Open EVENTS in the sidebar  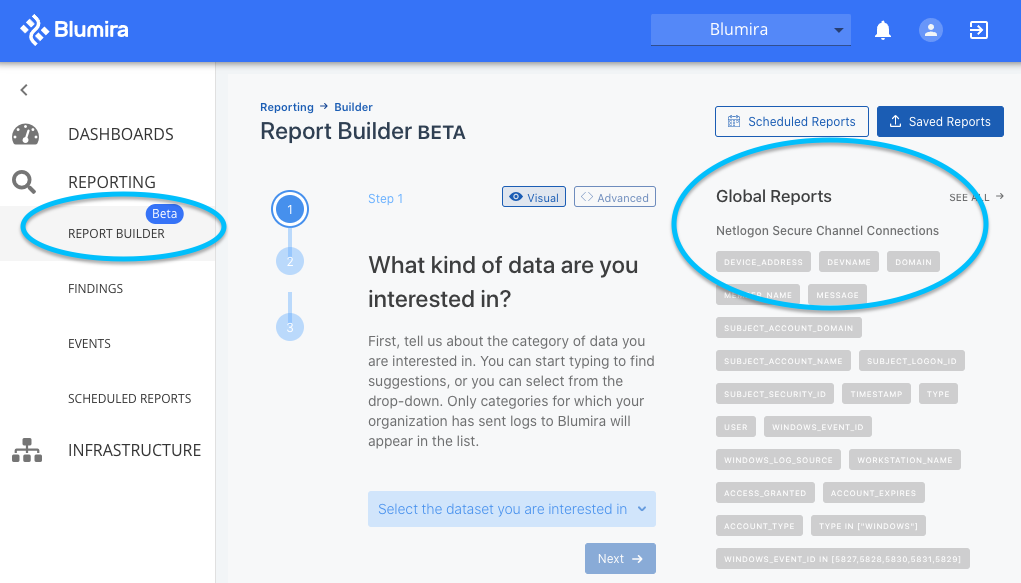[89, 343]
